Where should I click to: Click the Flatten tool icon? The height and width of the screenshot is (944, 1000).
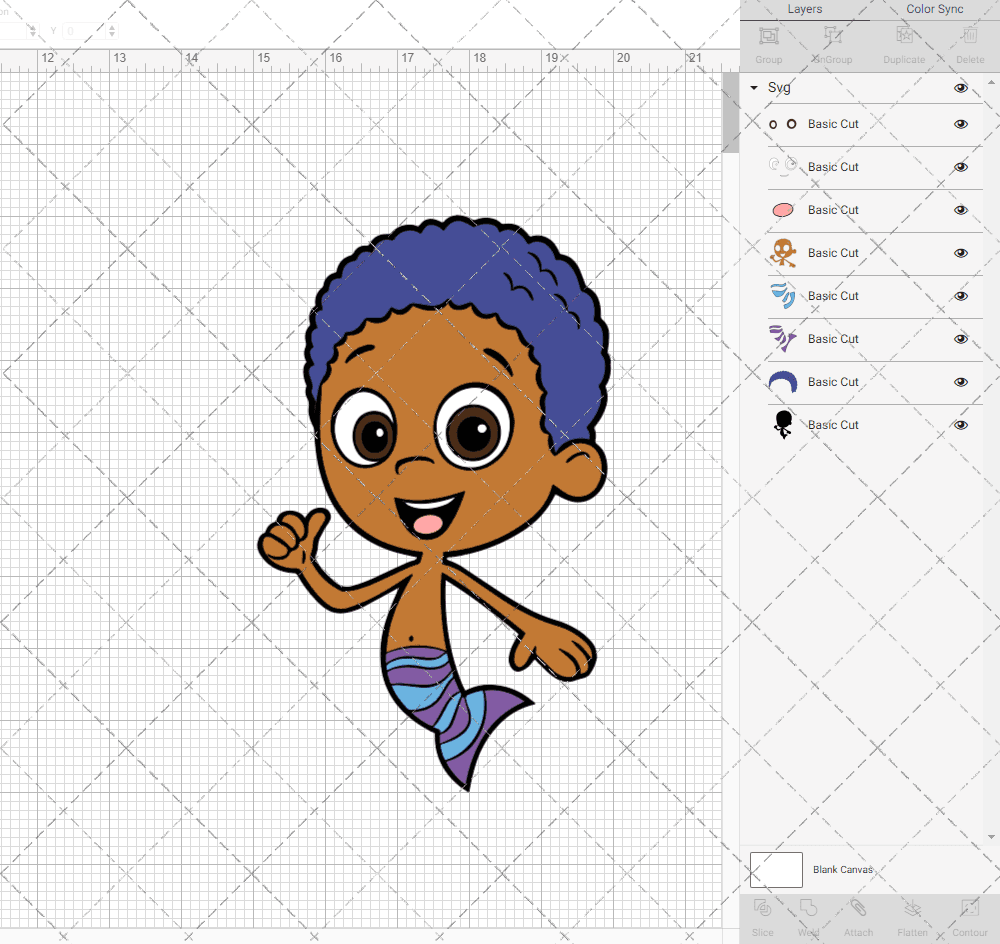coord(913,908)
